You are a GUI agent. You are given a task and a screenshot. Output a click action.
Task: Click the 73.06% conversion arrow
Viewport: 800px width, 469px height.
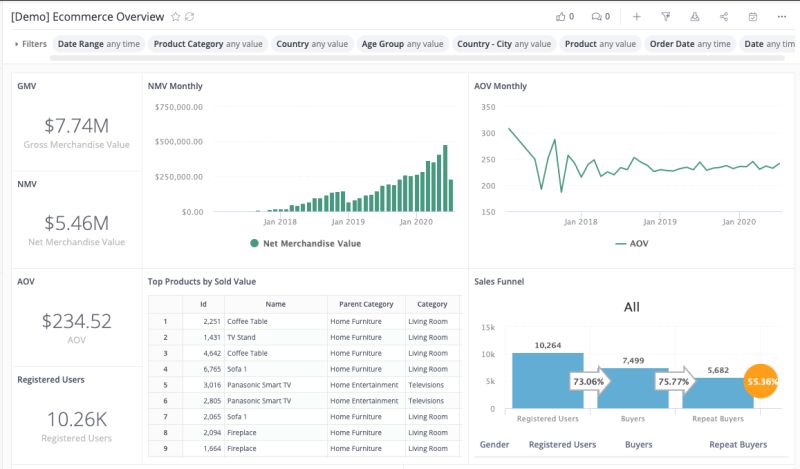(x=590, y=381)
